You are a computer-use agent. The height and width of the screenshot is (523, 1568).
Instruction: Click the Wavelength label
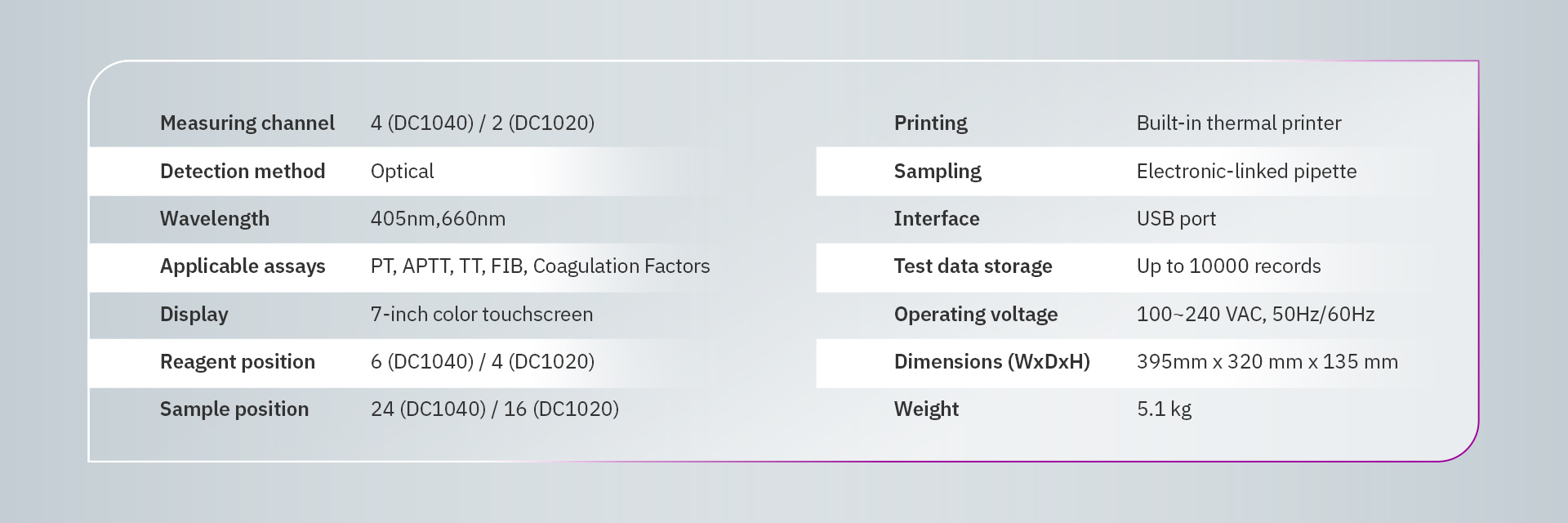coord(214,219)
